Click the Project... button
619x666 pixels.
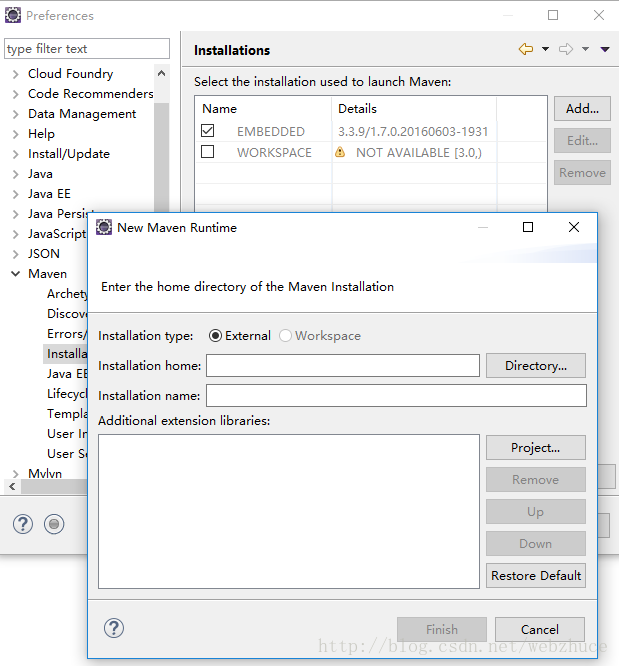536,448
